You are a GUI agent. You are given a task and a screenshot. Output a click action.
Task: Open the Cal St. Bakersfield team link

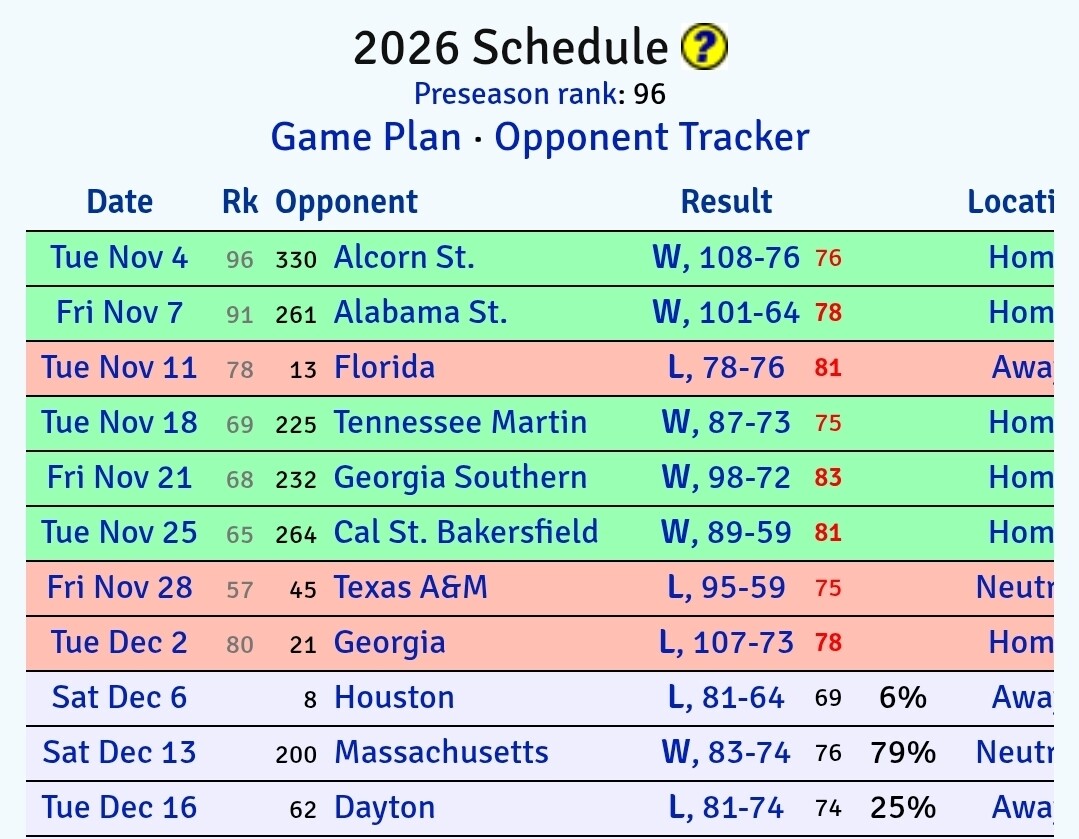click(x=466, y=532)
